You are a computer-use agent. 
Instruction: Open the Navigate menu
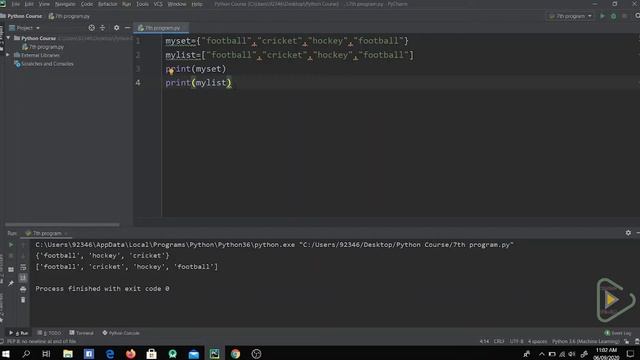pos(65,4)
